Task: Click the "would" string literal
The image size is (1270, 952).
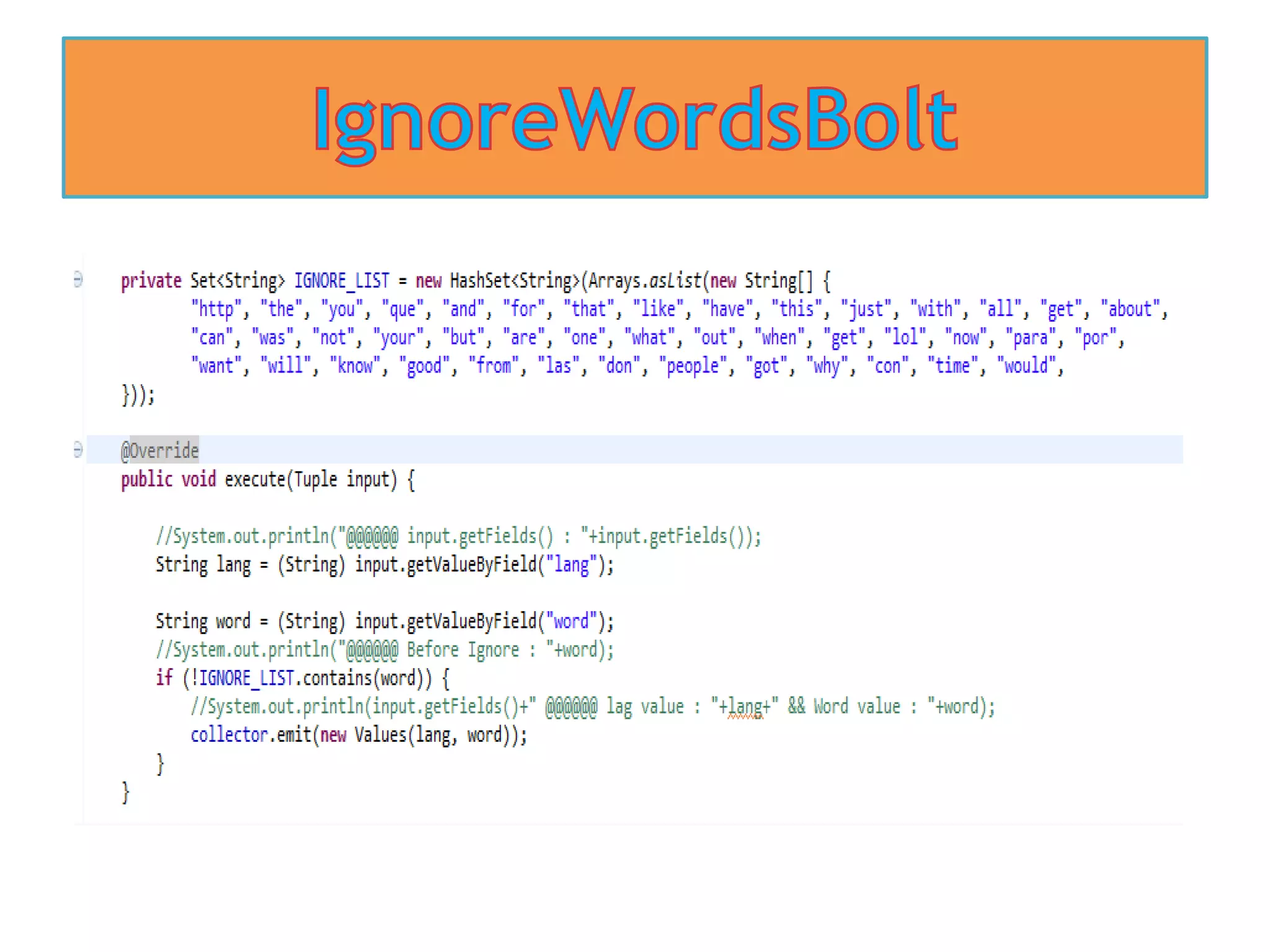Action: tap(1026, 366)
